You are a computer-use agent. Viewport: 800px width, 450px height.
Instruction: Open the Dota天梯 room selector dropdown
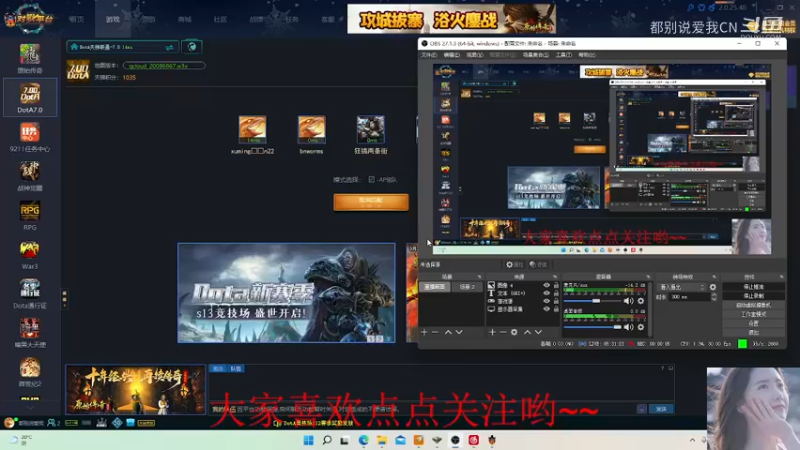pos(122,47)
